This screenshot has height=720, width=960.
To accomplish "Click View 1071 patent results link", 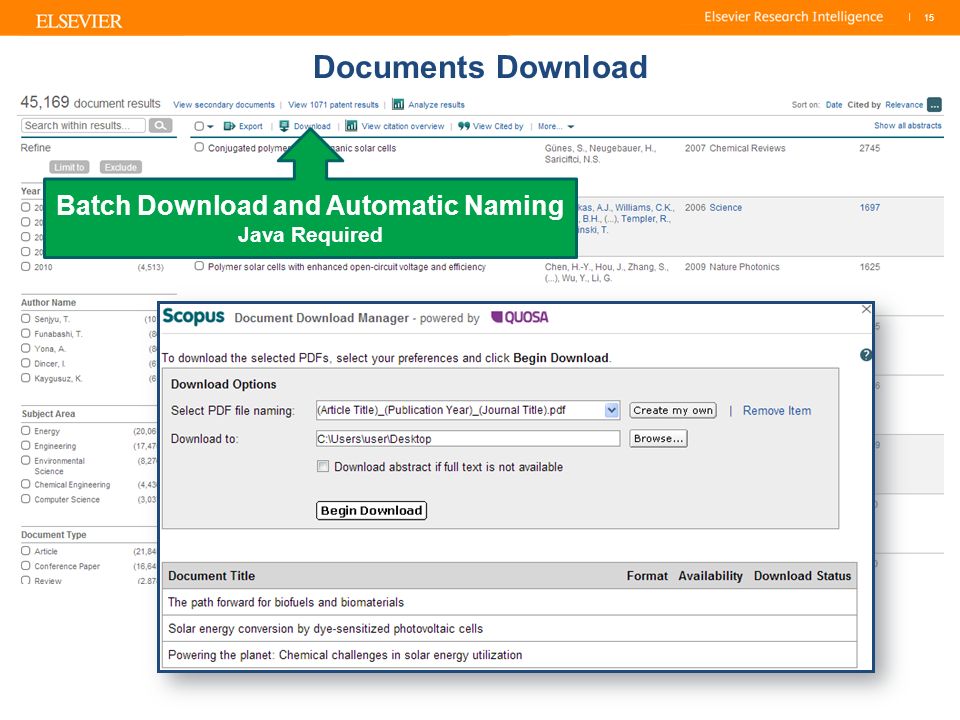I will 333,105.
